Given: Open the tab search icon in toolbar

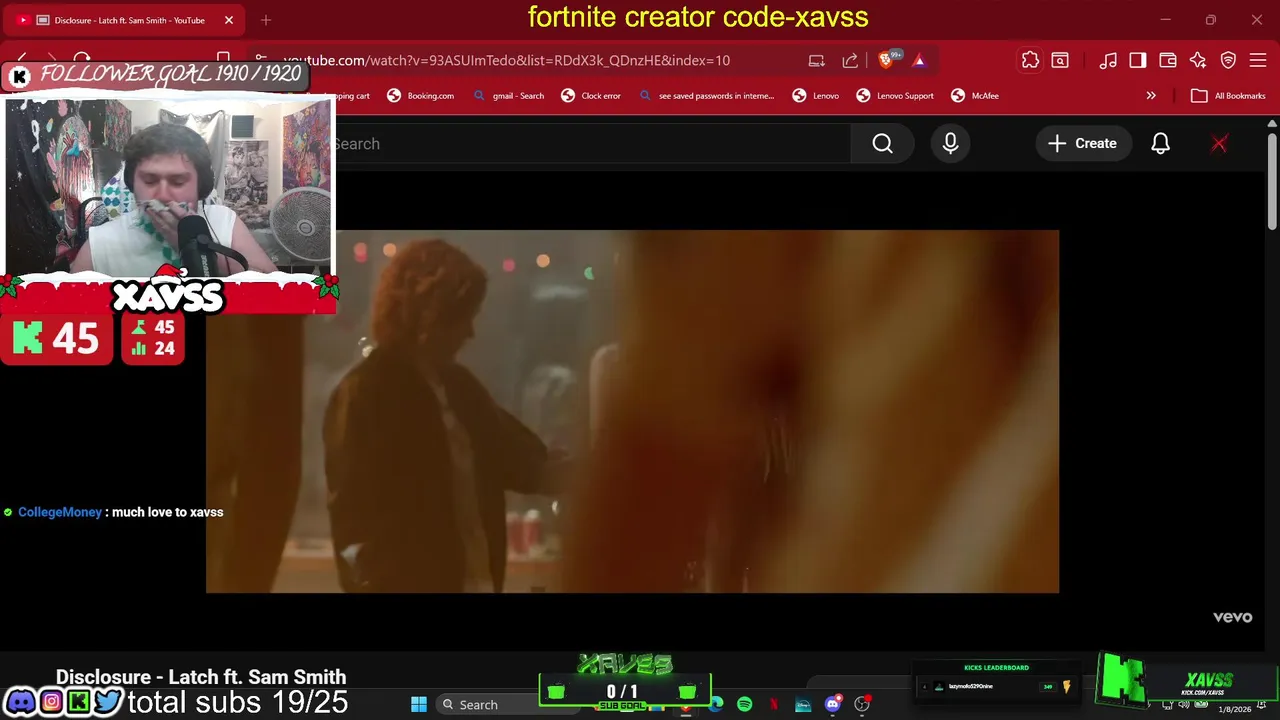Looking at the screenshot, I should pos(1060,60).
